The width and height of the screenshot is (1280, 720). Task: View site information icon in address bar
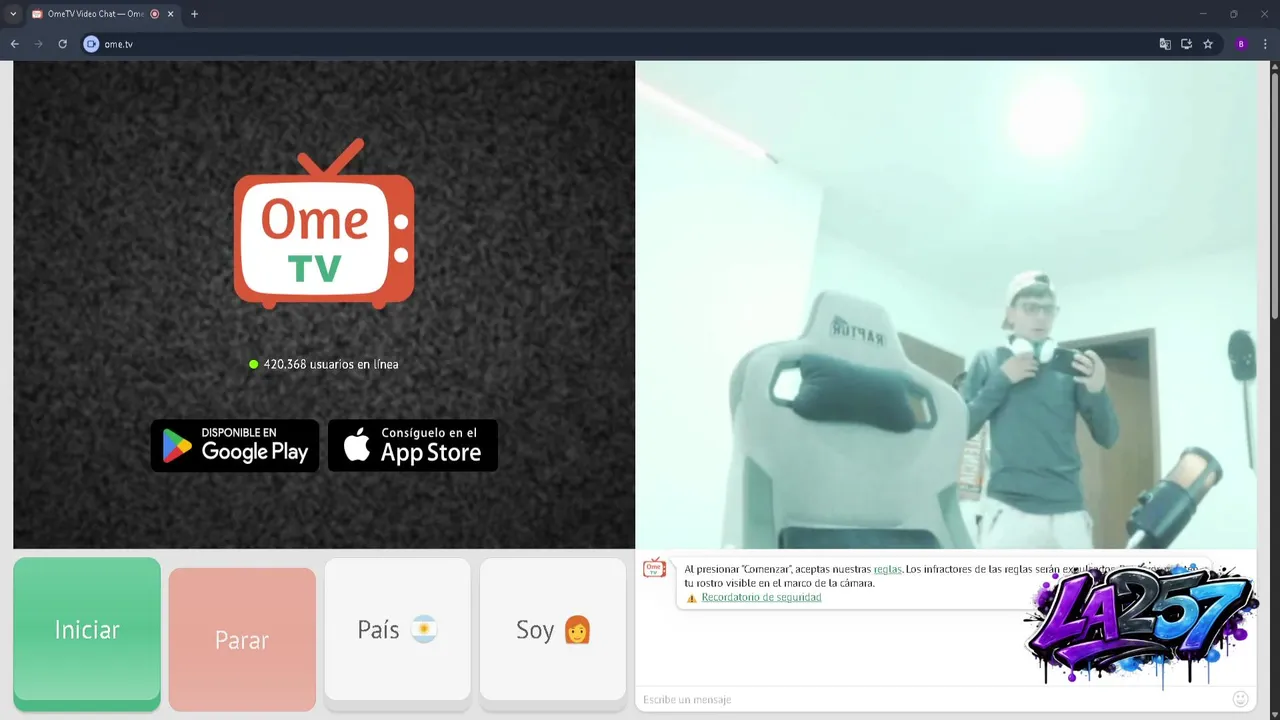click(x=91, y=44)
